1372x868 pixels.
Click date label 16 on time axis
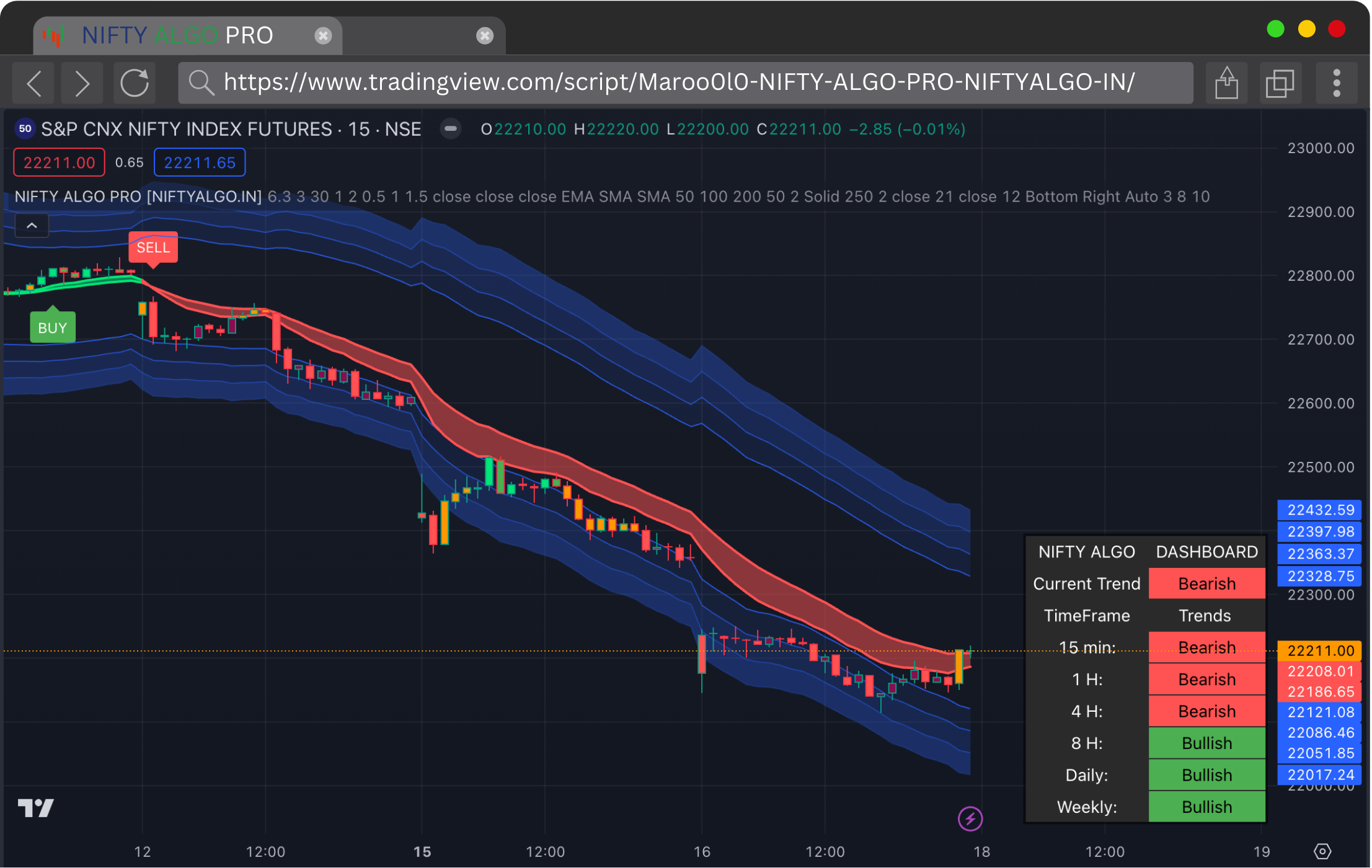(702, 851)
